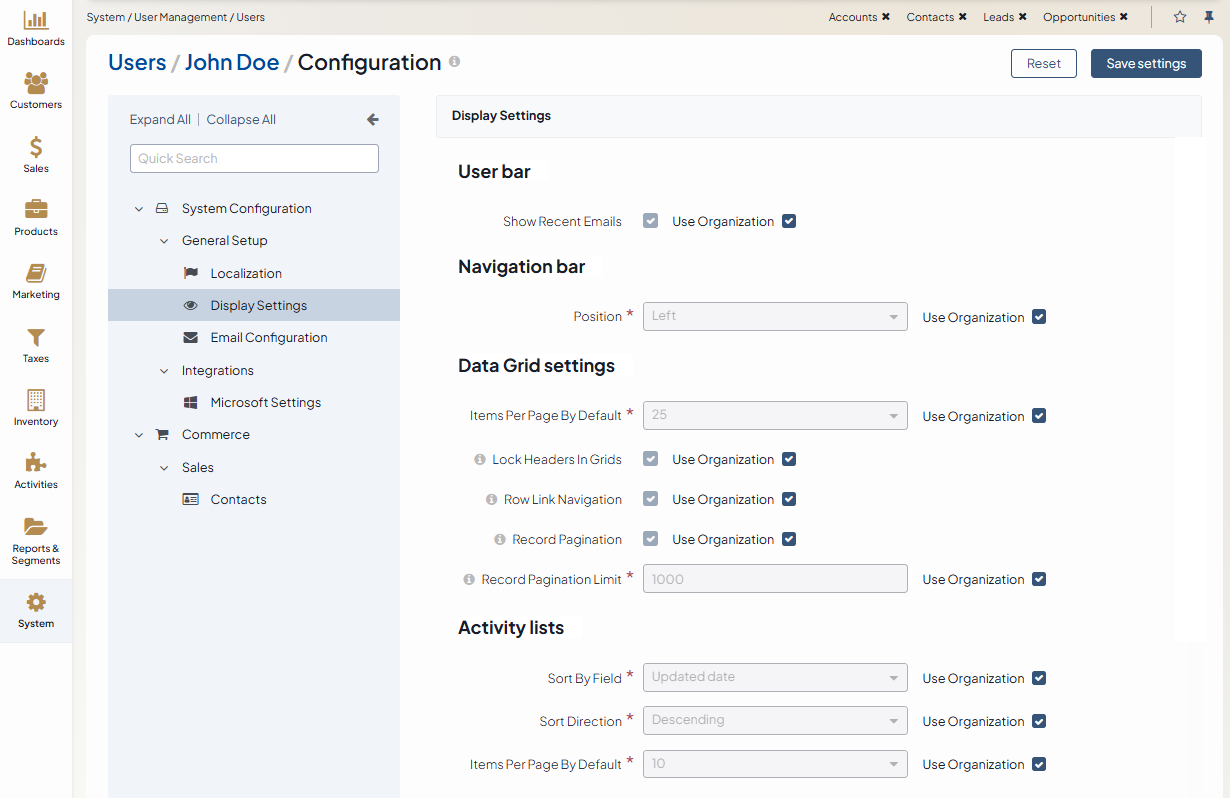
Task: Click the Quick Search input field
Action: pos(254,158)
